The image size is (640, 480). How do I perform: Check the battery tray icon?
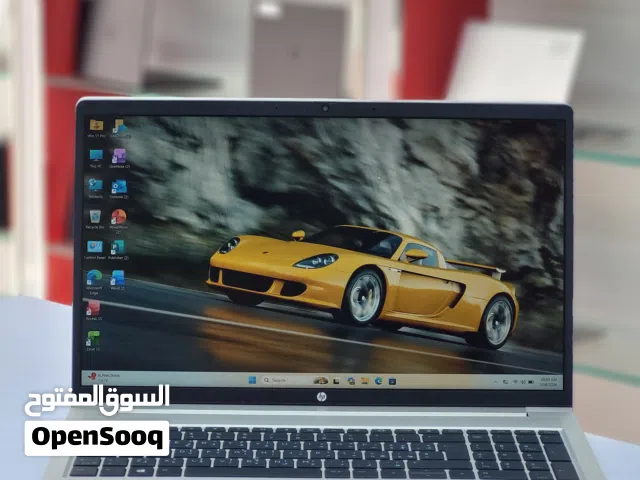point(531,382)
